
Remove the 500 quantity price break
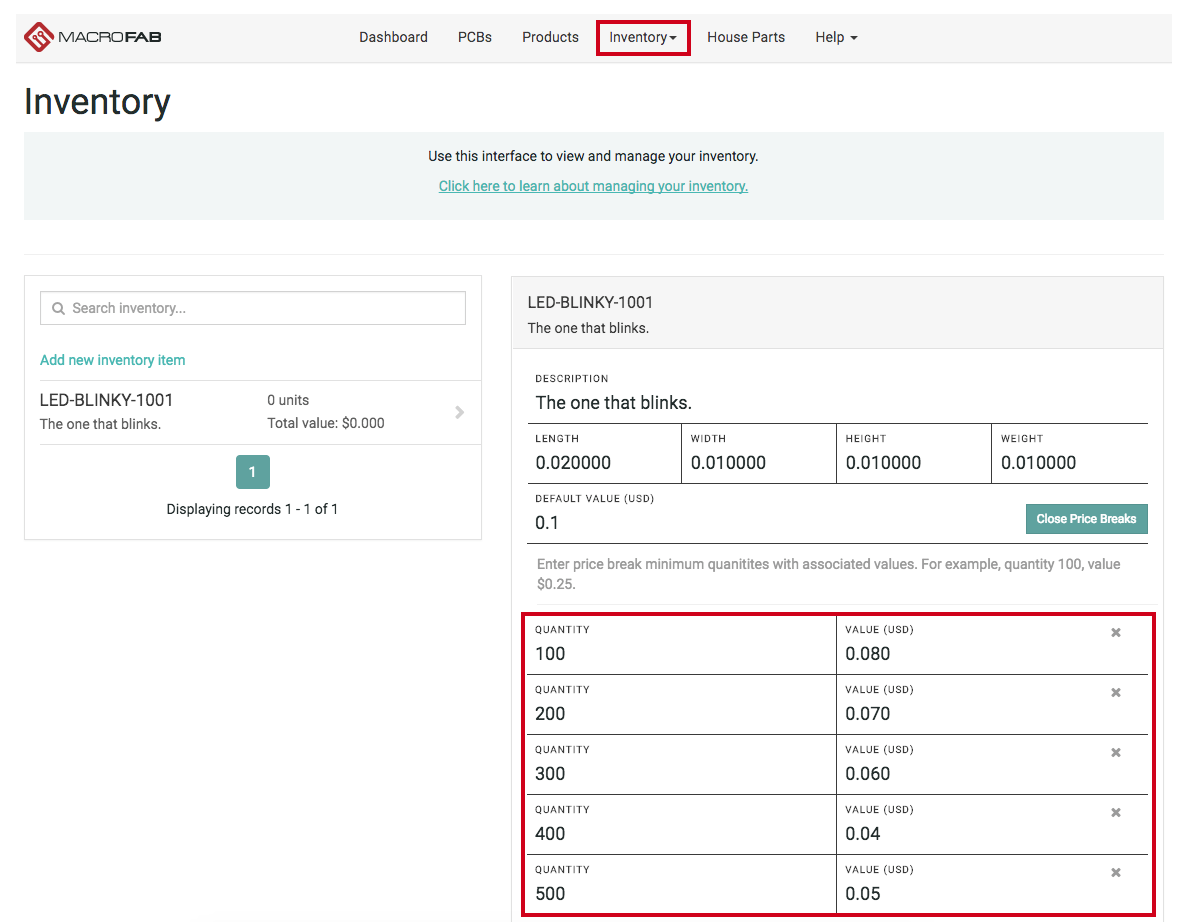[1116, 873]
